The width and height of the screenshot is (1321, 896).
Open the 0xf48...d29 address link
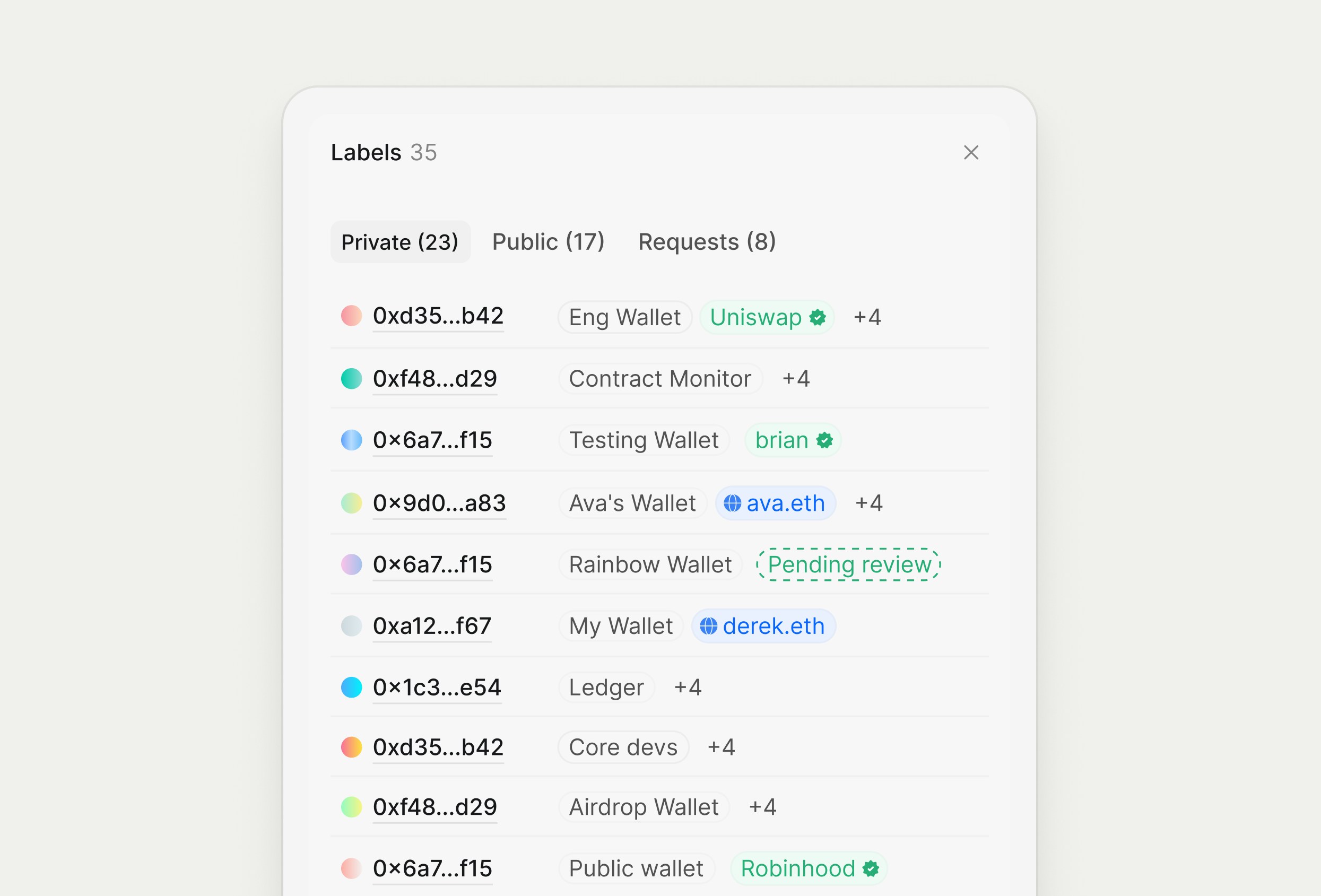click(435, 379)
